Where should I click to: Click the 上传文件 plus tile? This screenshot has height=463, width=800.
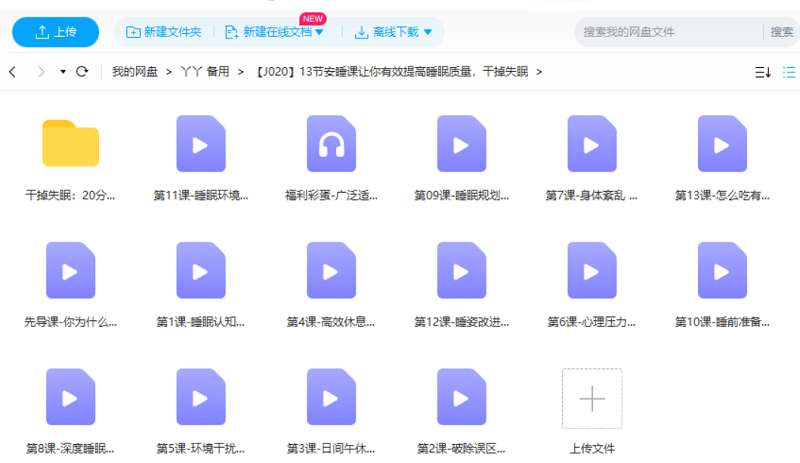(592, 399)
